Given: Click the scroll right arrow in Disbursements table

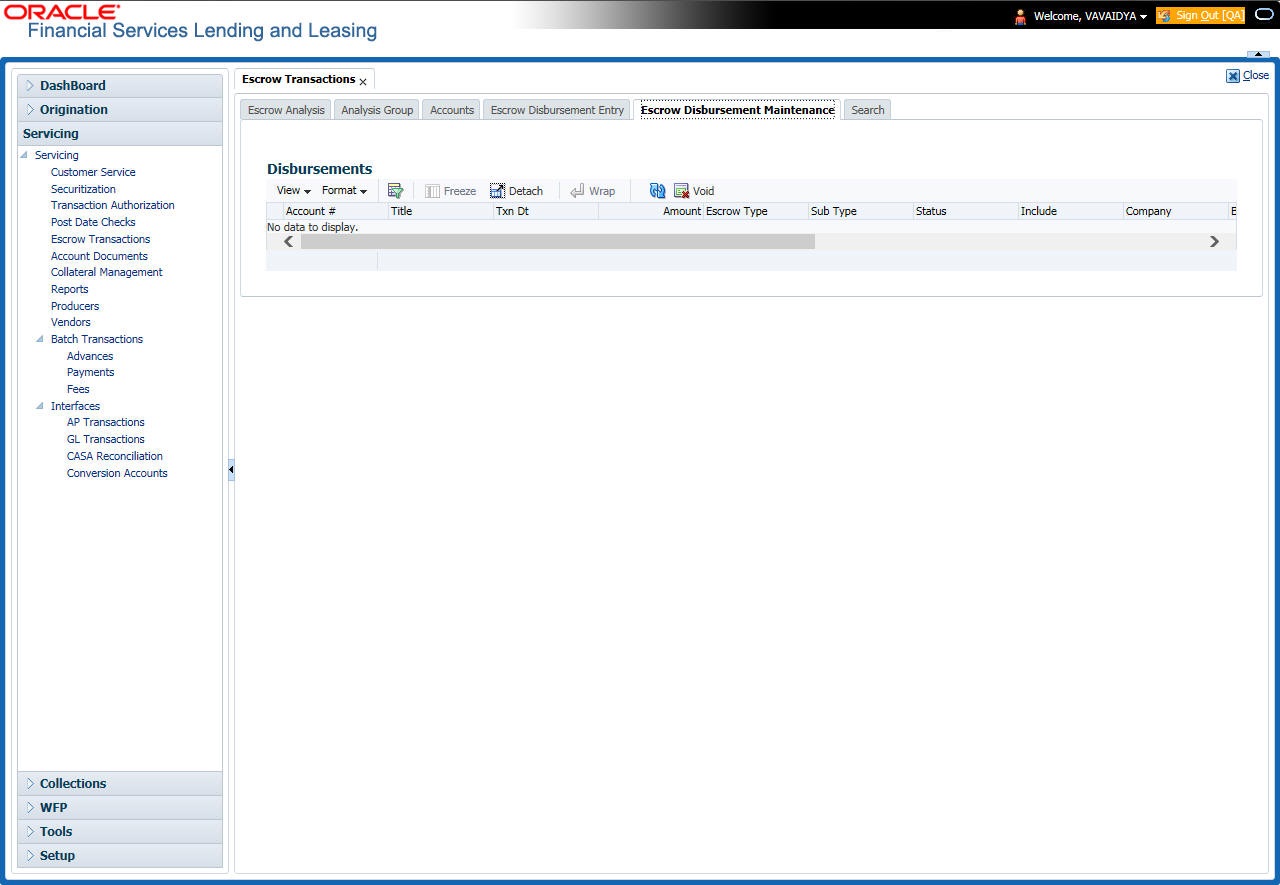Looking at the screenshot, I should pyautogui.click(x=1214, y=241).
